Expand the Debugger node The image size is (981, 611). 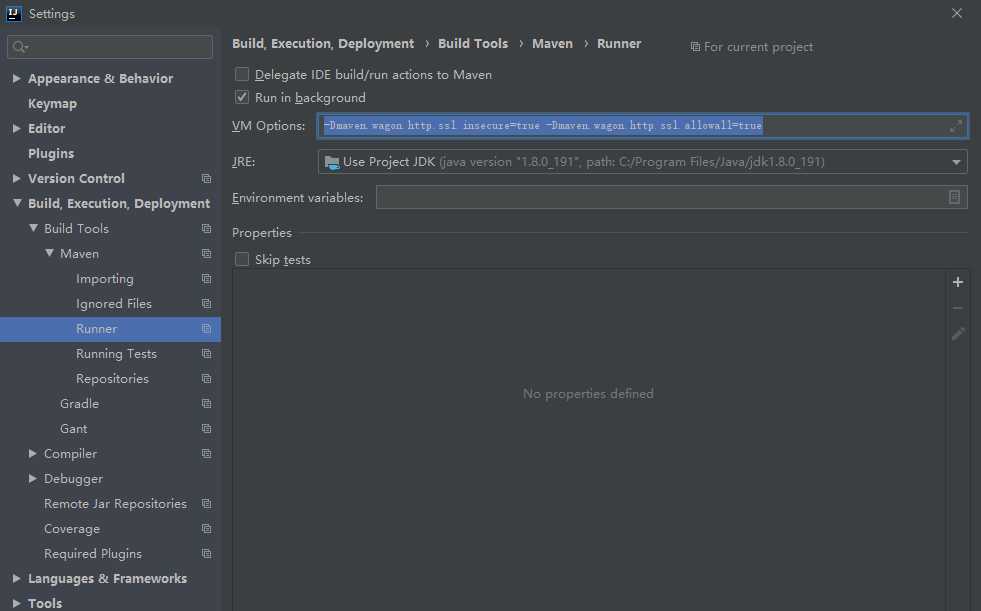click(x=33, y=478)
